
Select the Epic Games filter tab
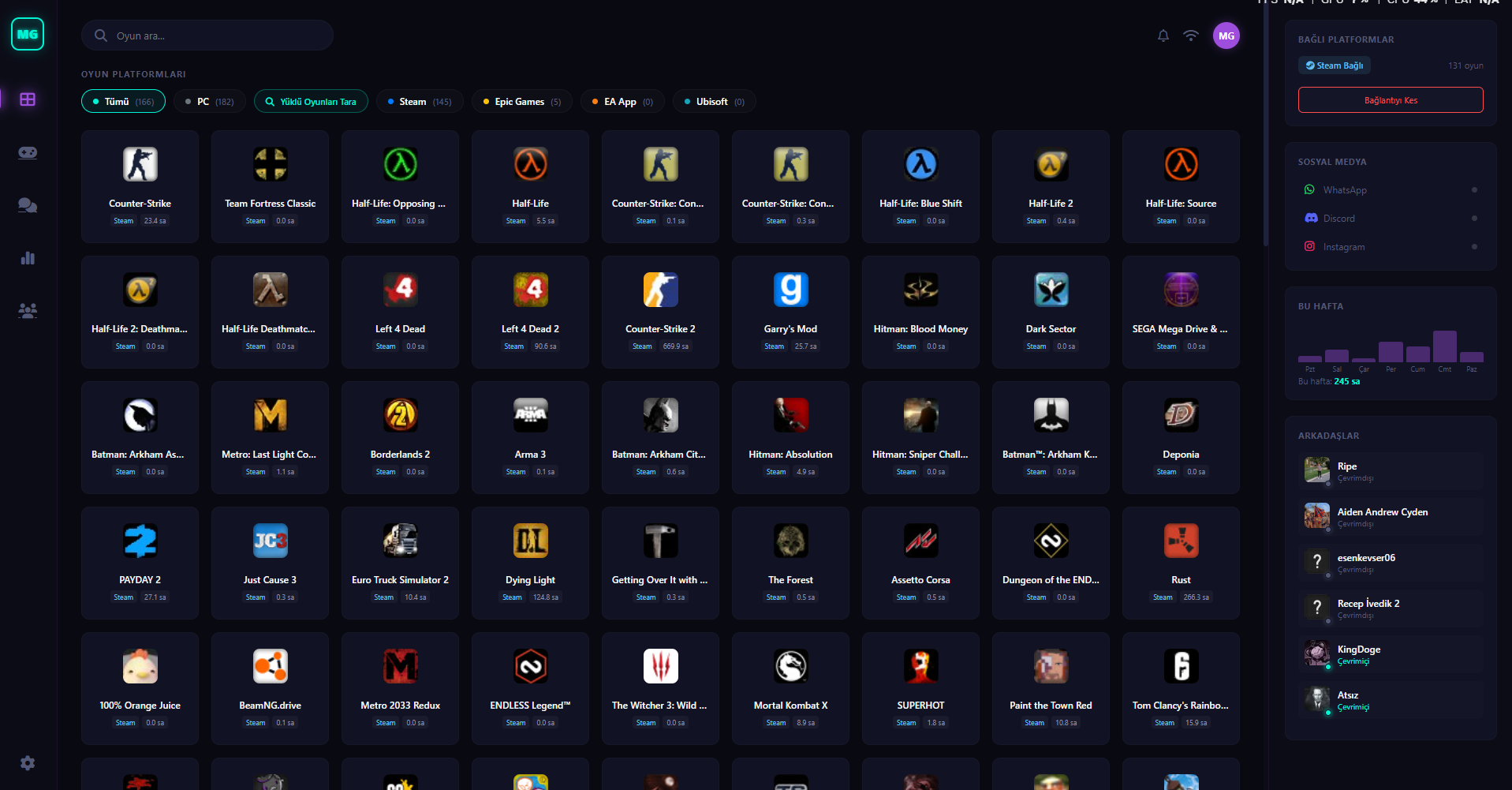point(522,102)
